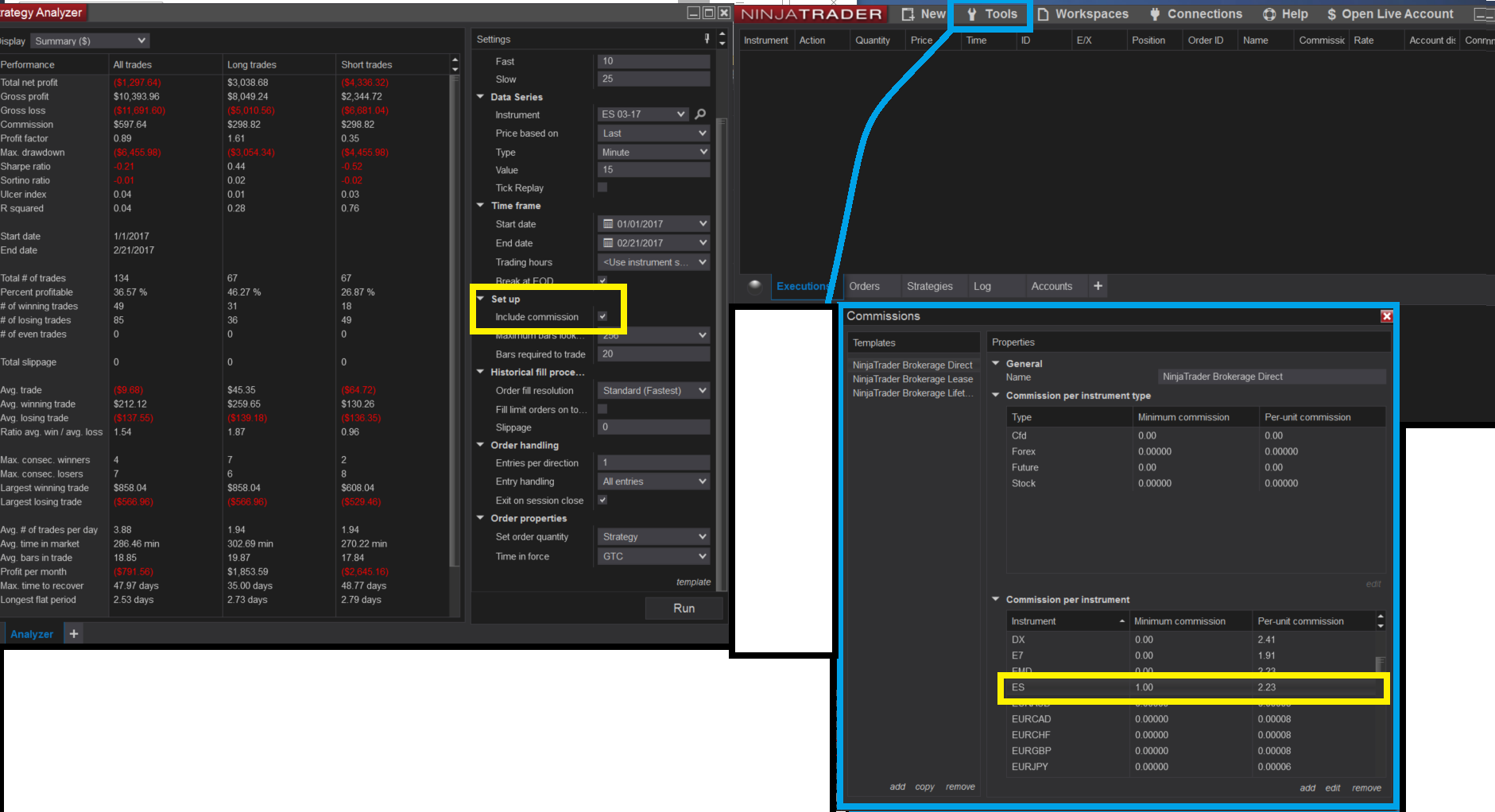Open the Time in force dropdown
Image resolution: width=1495 pixels, height=812 pixels.
653,556
